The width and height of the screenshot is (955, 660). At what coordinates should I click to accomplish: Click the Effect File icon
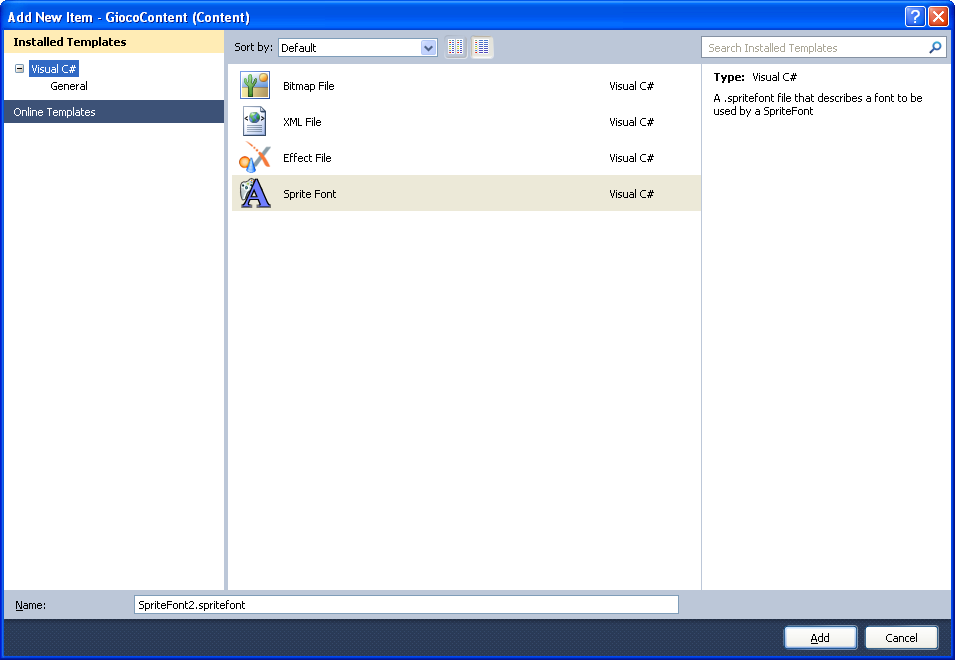tap(255, 157)
